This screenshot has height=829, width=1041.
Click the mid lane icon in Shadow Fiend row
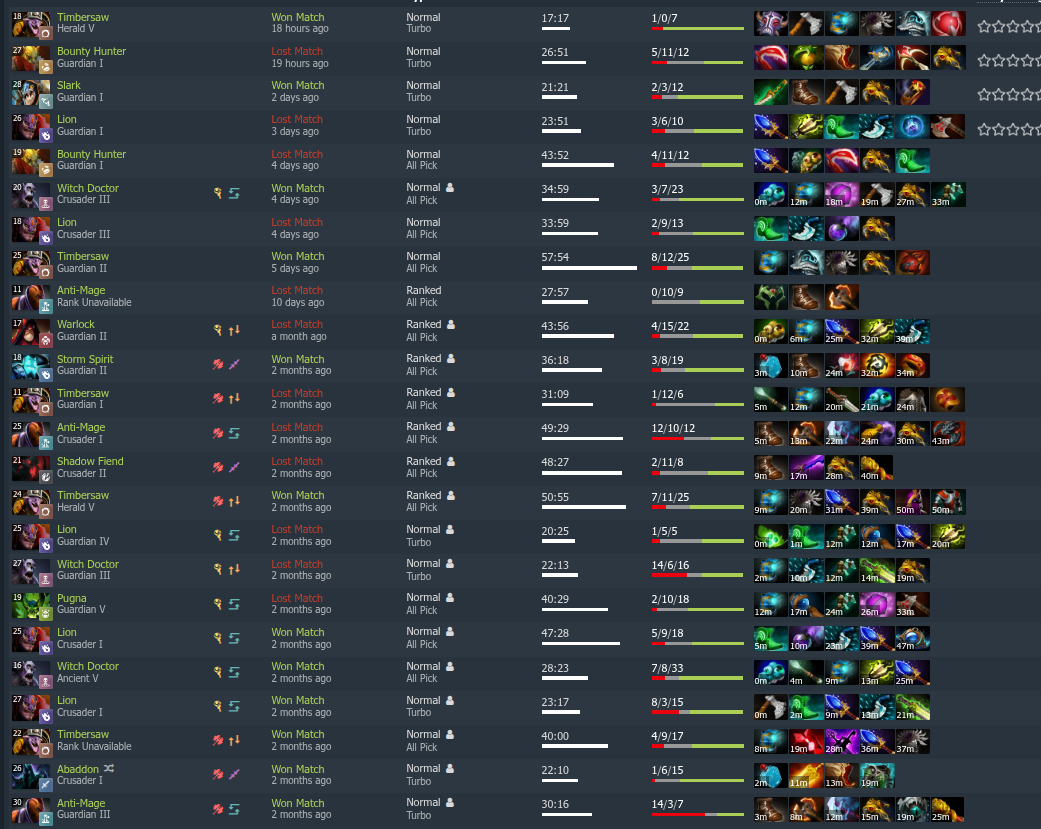(234, 467)
